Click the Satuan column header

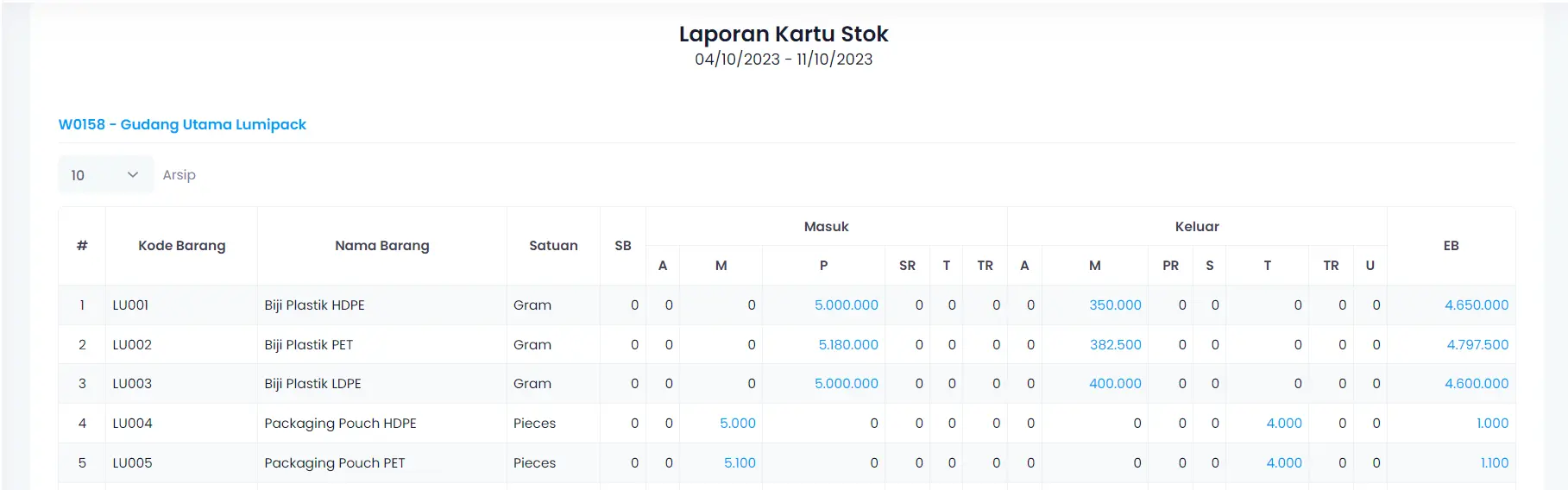click(x=553, y=246)
